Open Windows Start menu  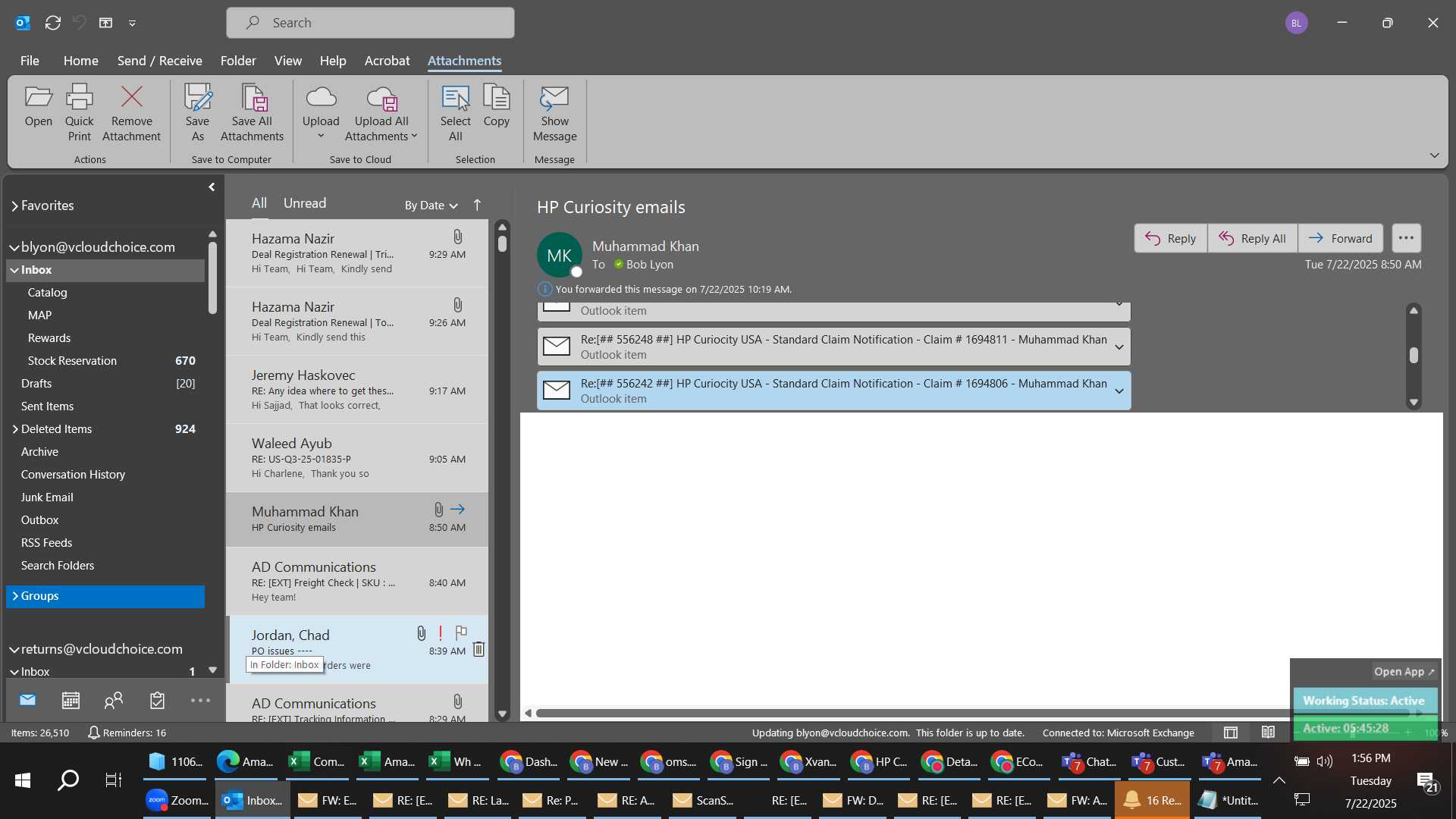coord(23,780)
